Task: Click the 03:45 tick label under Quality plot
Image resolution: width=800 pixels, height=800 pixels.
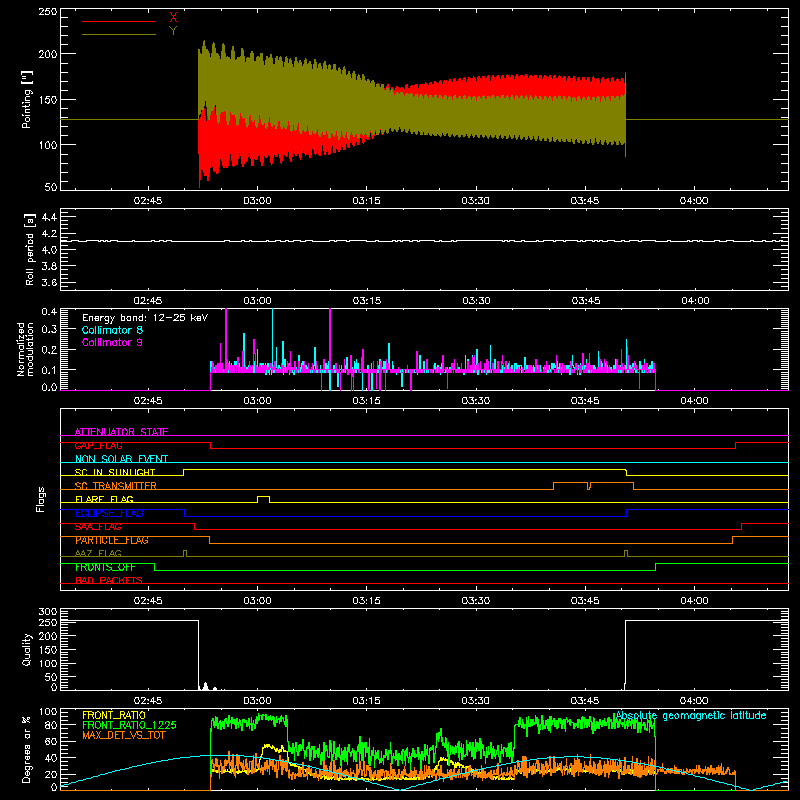Action: click(585, 701)
